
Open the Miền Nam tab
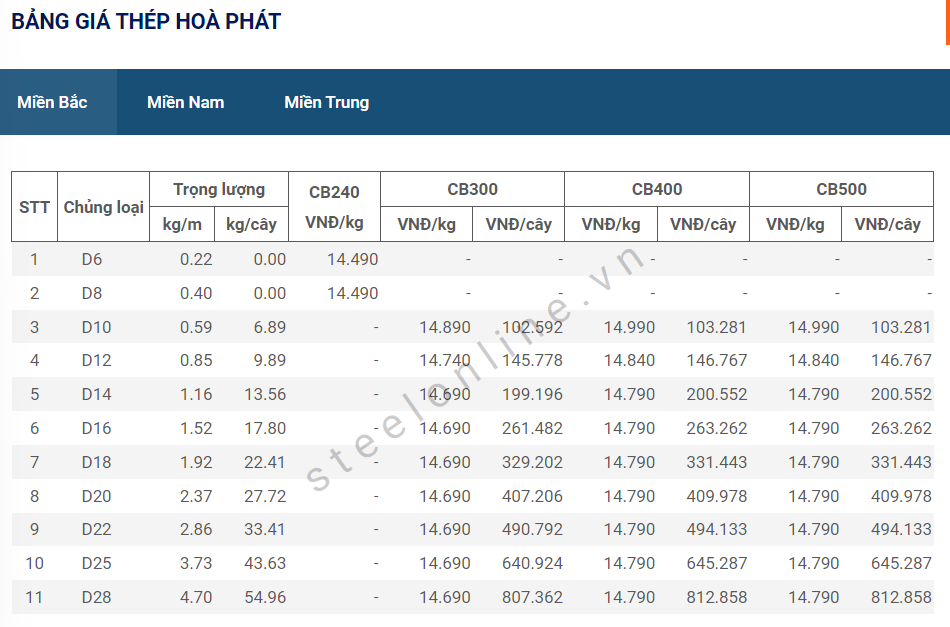[x=185, y=102]
